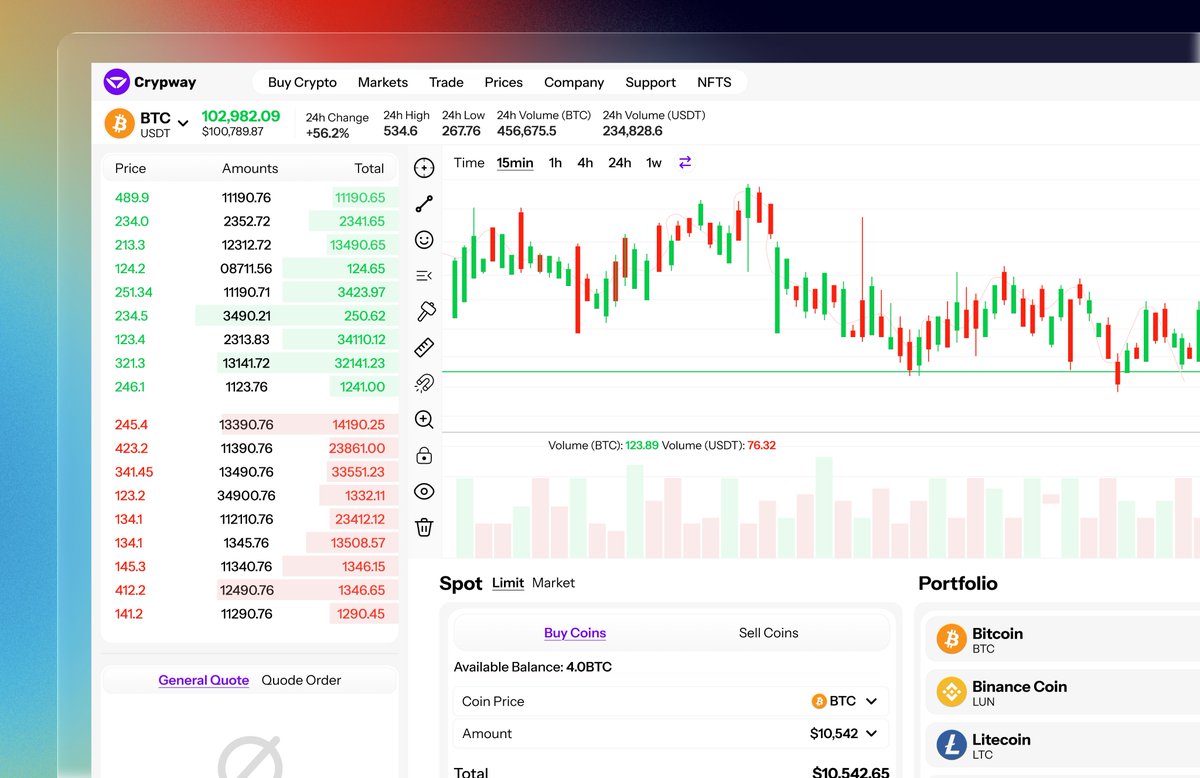
Task: Click the 251.34 buy order price
Action: point(134,292)
